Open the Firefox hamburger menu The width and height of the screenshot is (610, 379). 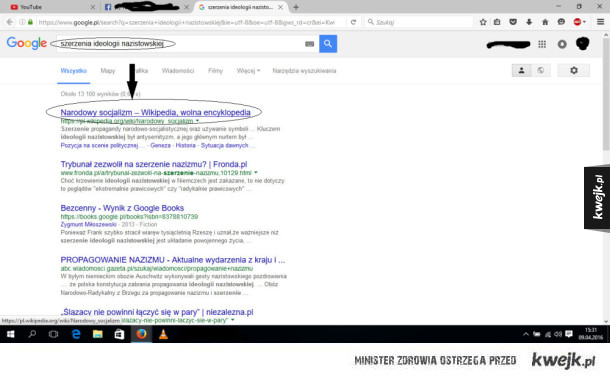[x=601, y=22]
